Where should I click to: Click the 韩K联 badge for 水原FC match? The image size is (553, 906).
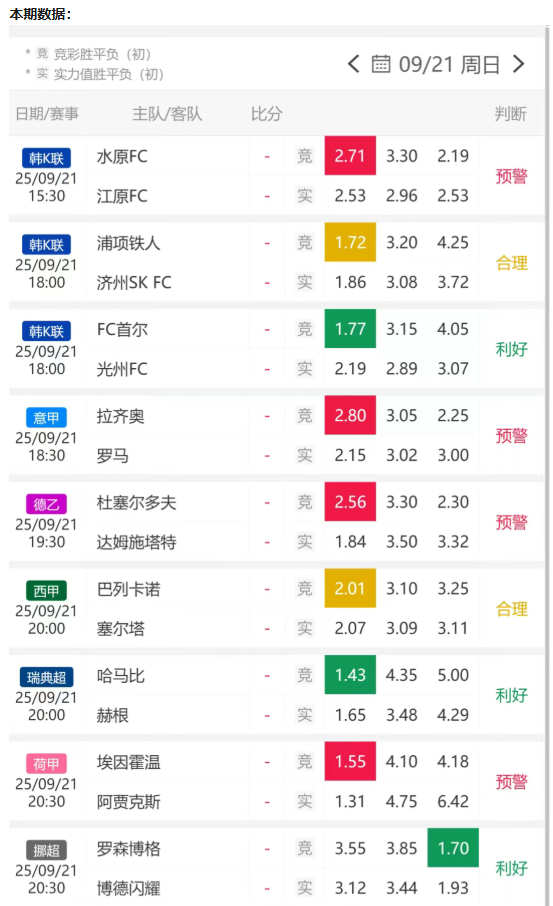(46, 158)
